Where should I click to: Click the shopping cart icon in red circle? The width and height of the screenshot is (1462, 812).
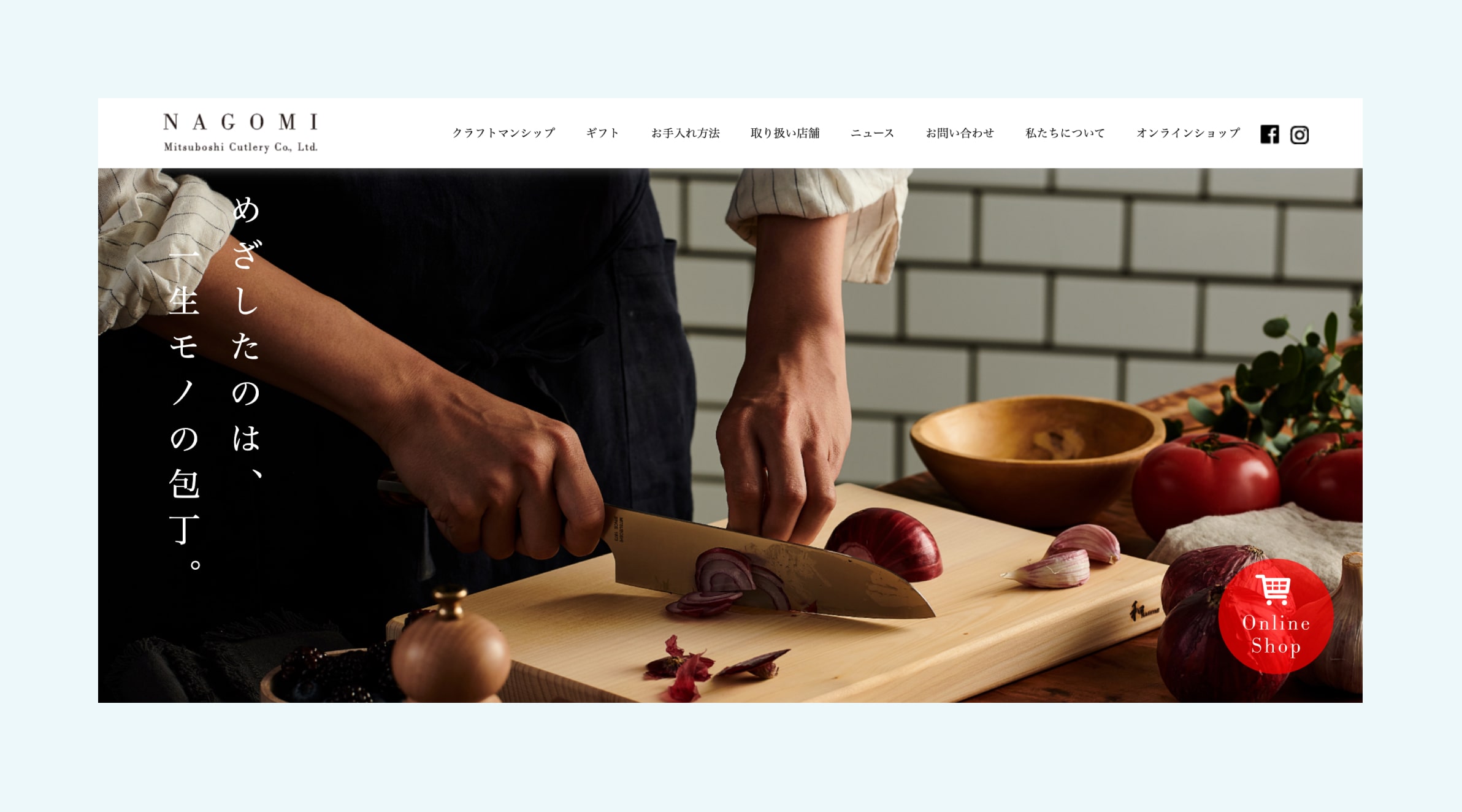(x=1274, y=589)
